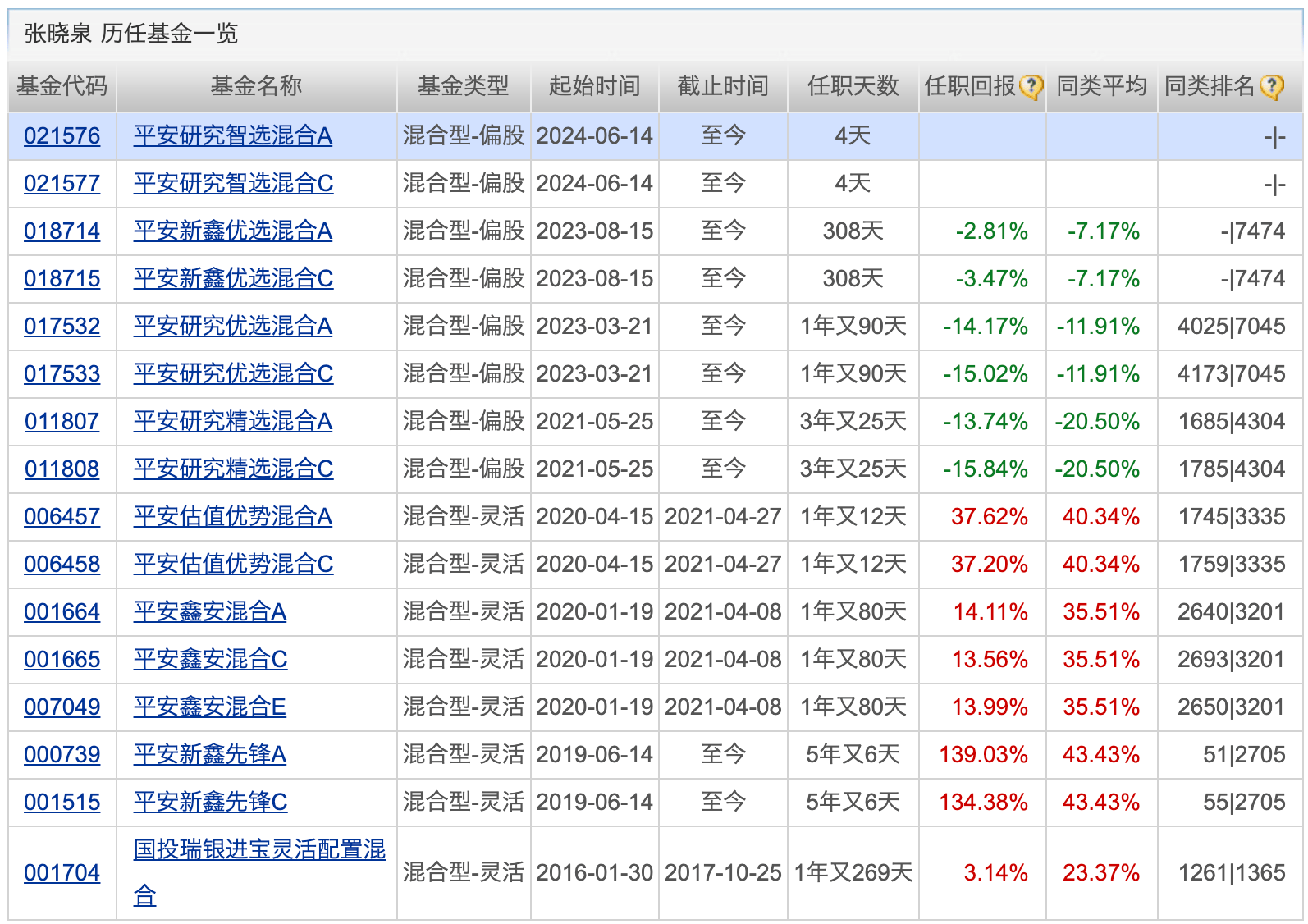Select the -14.17% return value

click(986, 326)
